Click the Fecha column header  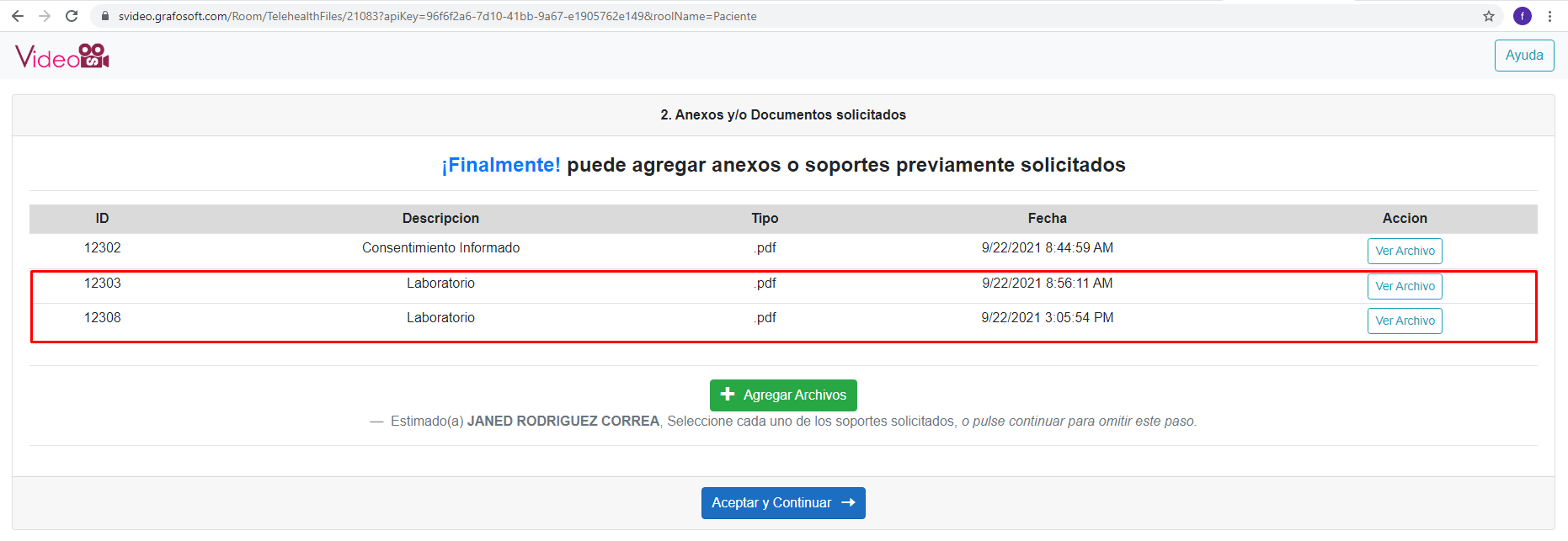(1047, 219)
